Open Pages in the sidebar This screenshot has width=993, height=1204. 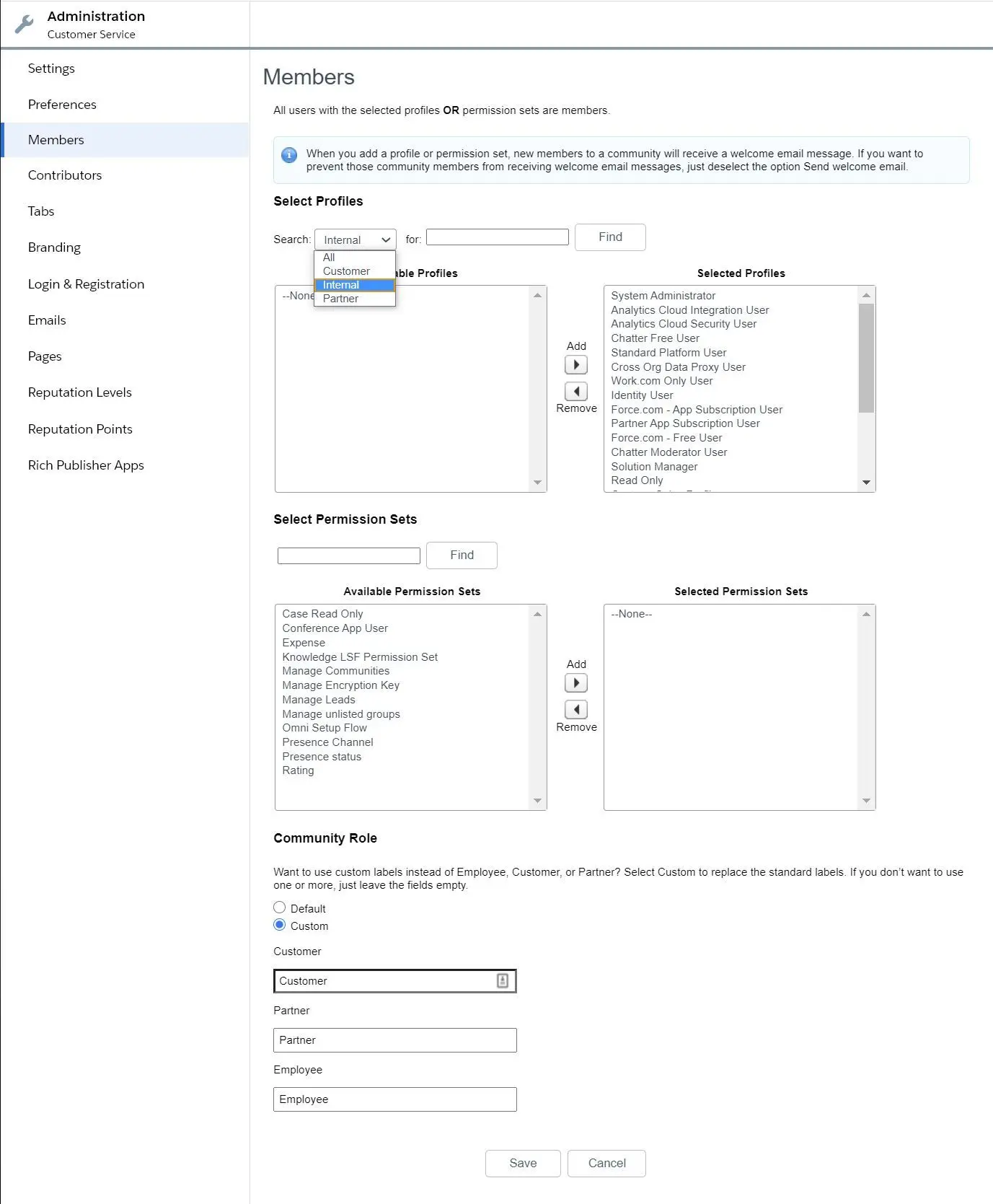coord(45,356)
